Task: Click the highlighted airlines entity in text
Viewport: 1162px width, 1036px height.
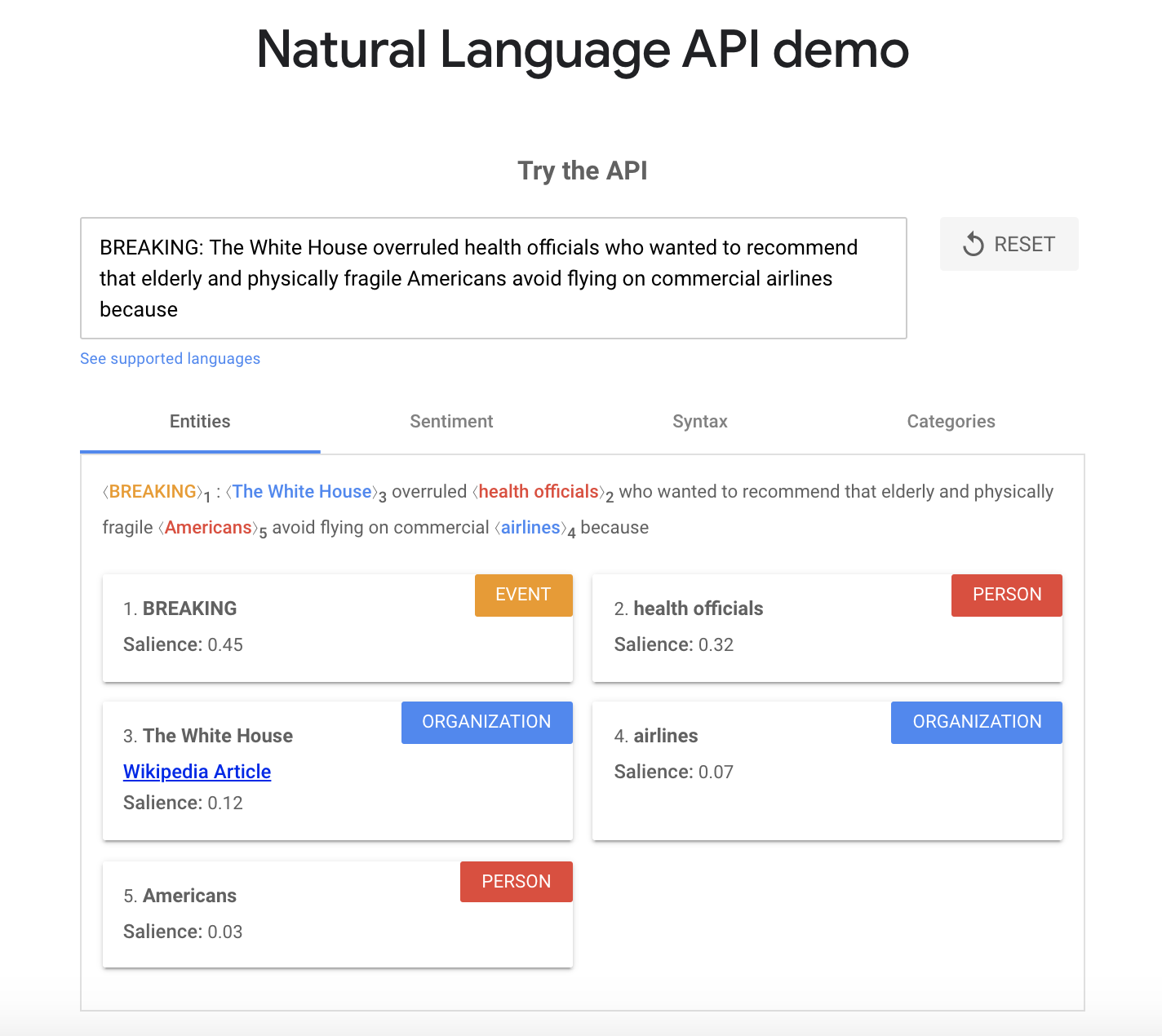Action: tap(530, 528)
